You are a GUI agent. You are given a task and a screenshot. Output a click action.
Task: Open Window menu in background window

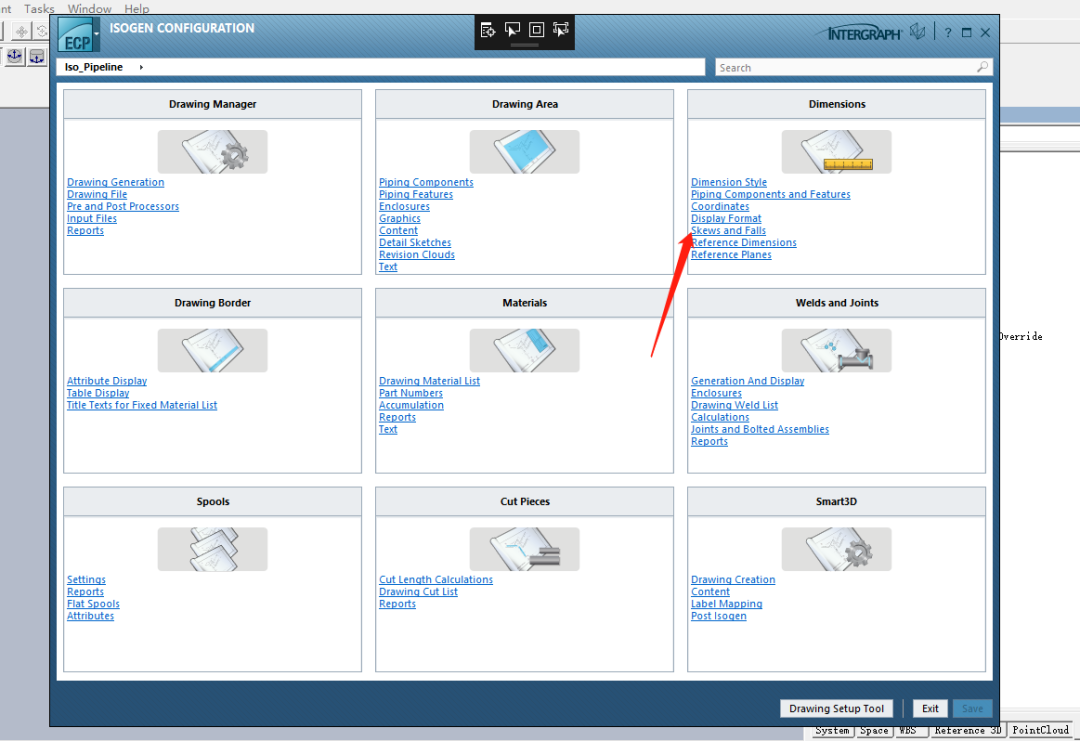point(90,8)
